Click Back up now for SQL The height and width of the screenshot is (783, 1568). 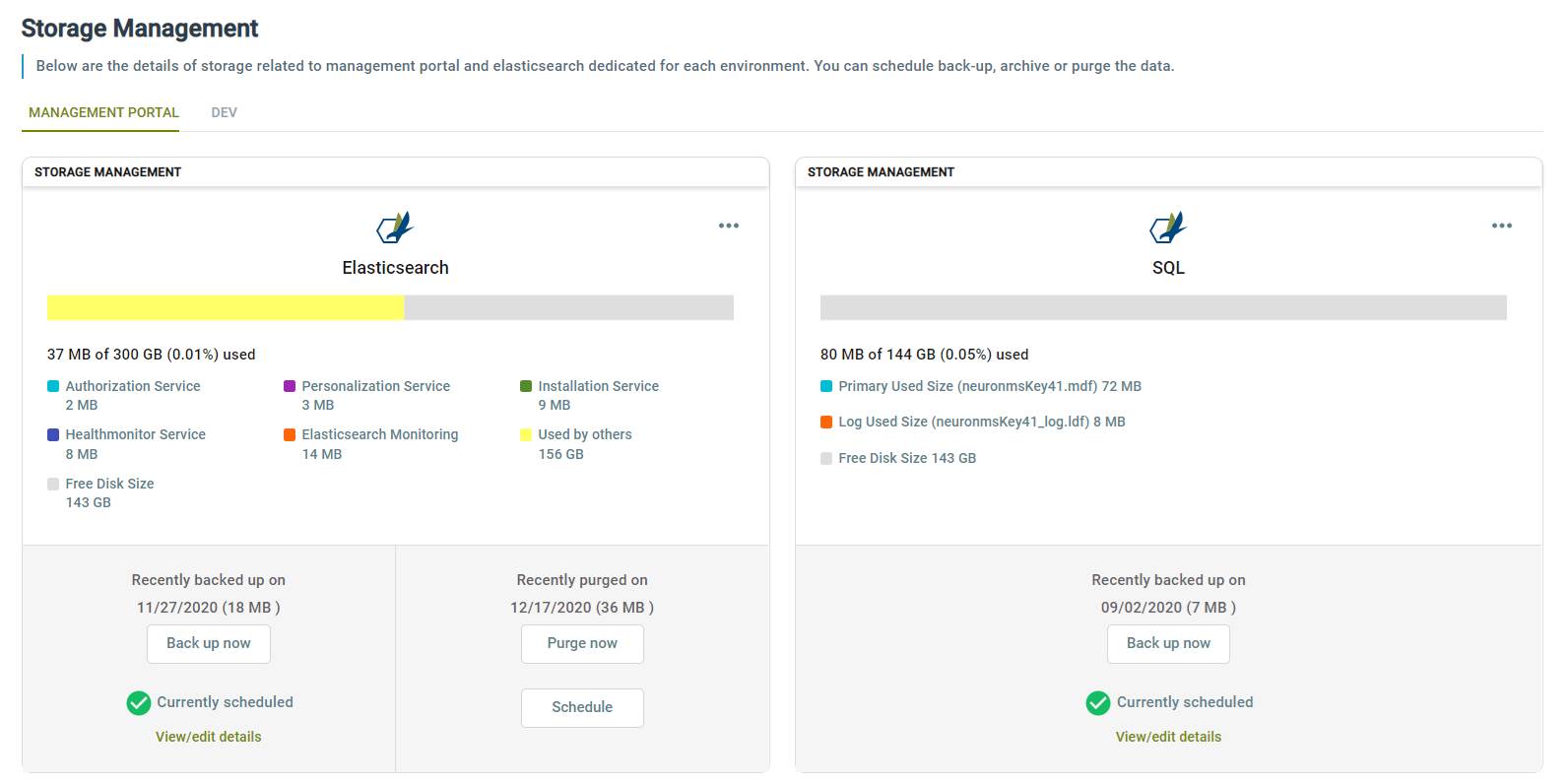pos(1168,643)
